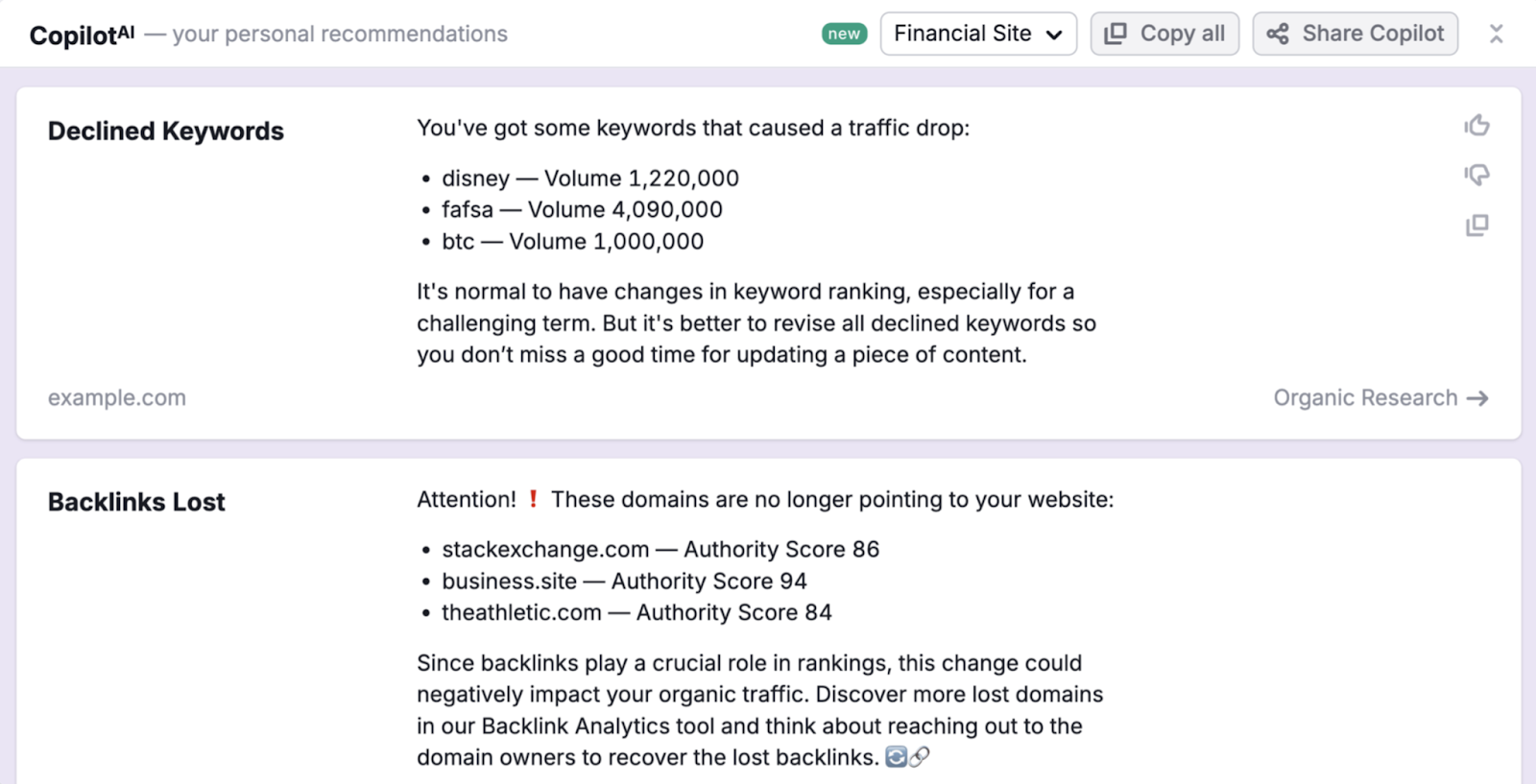Click the clipboard icon inside Copy all button
Screen dimensions: 1536x784
[x=1115, y=33]
